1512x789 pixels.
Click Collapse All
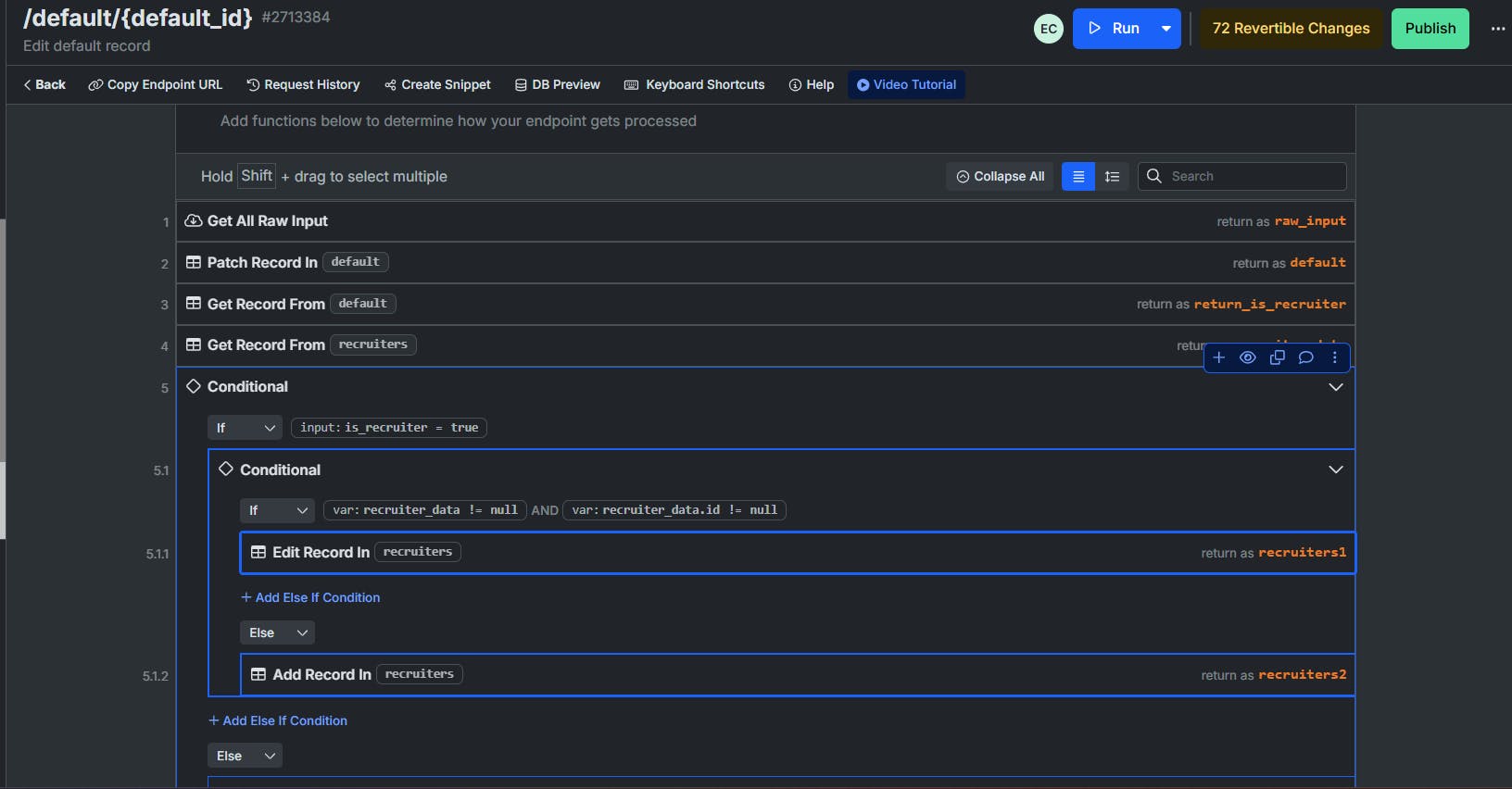pyautogui.click(x=1000, y=176)
